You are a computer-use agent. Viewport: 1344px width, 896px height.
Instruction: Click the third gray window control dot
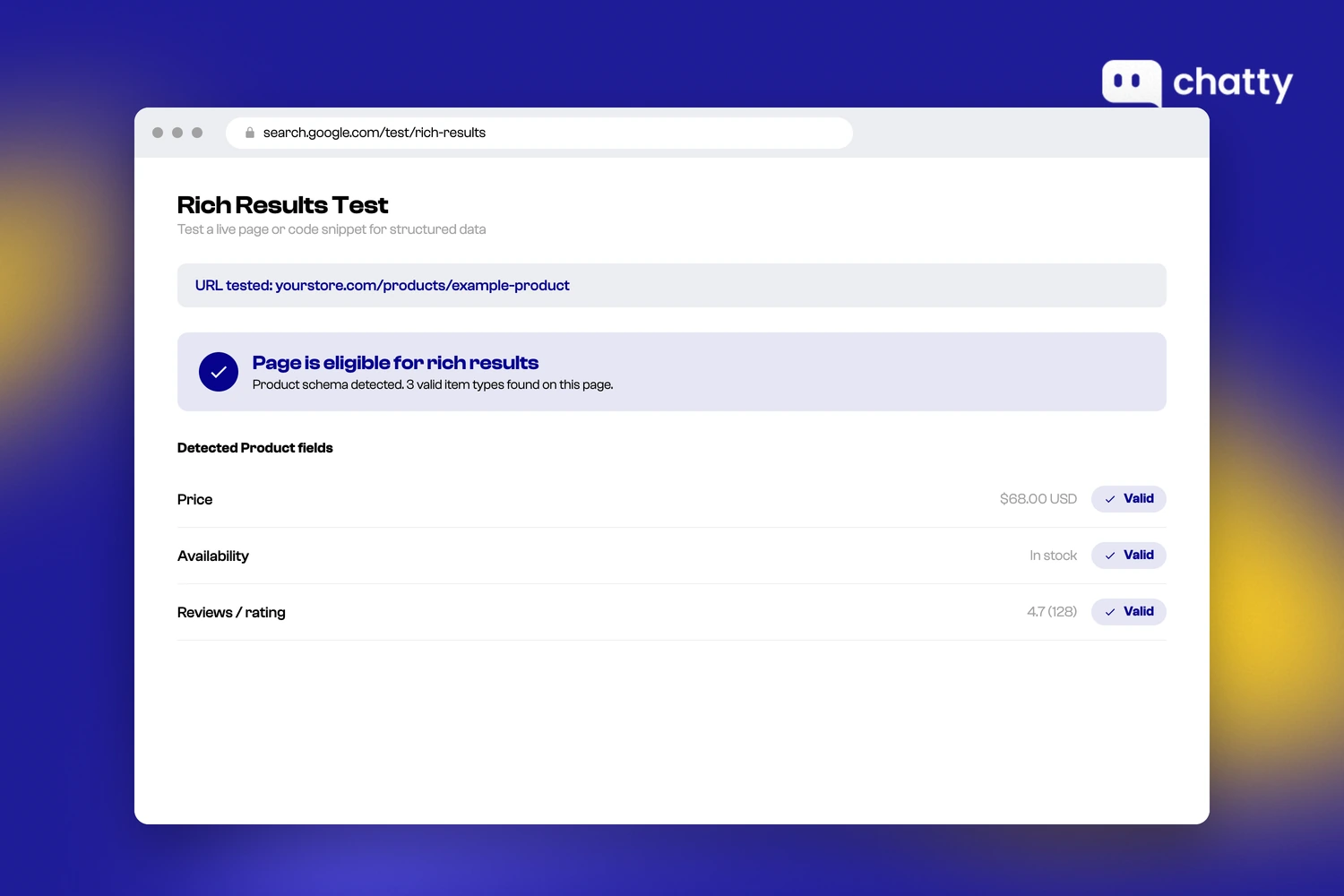(x=197, y=133)
